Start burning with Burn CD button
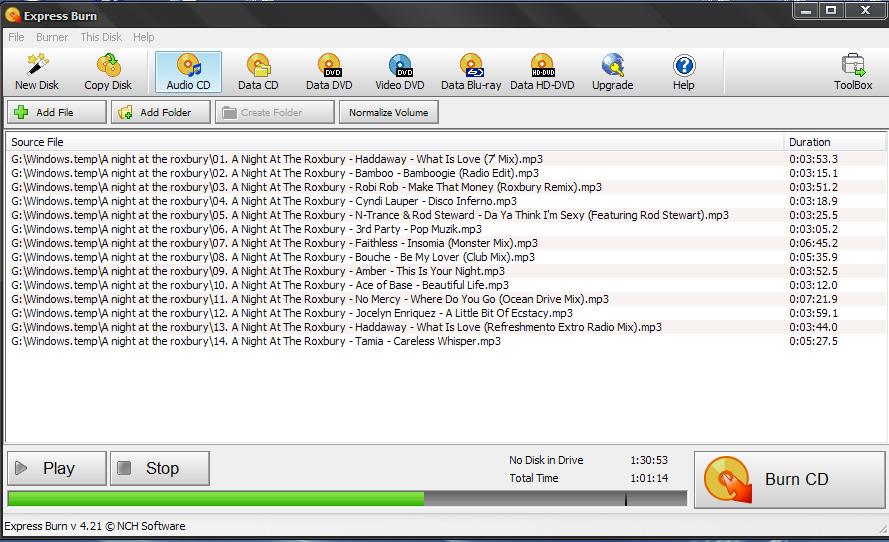889x542 pixels. [x=789, y=480]
